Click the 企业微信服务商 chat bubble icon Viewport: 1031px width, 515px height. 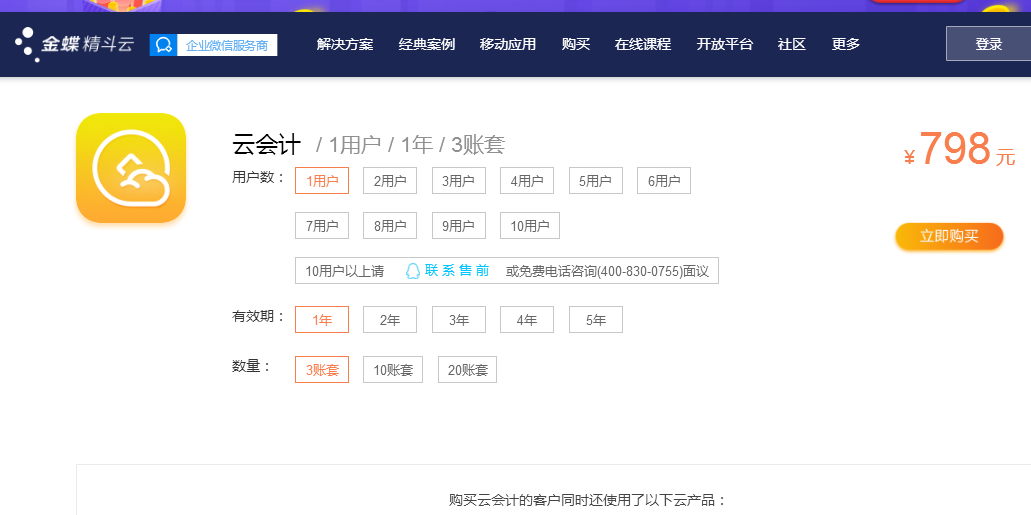point(164,45)
